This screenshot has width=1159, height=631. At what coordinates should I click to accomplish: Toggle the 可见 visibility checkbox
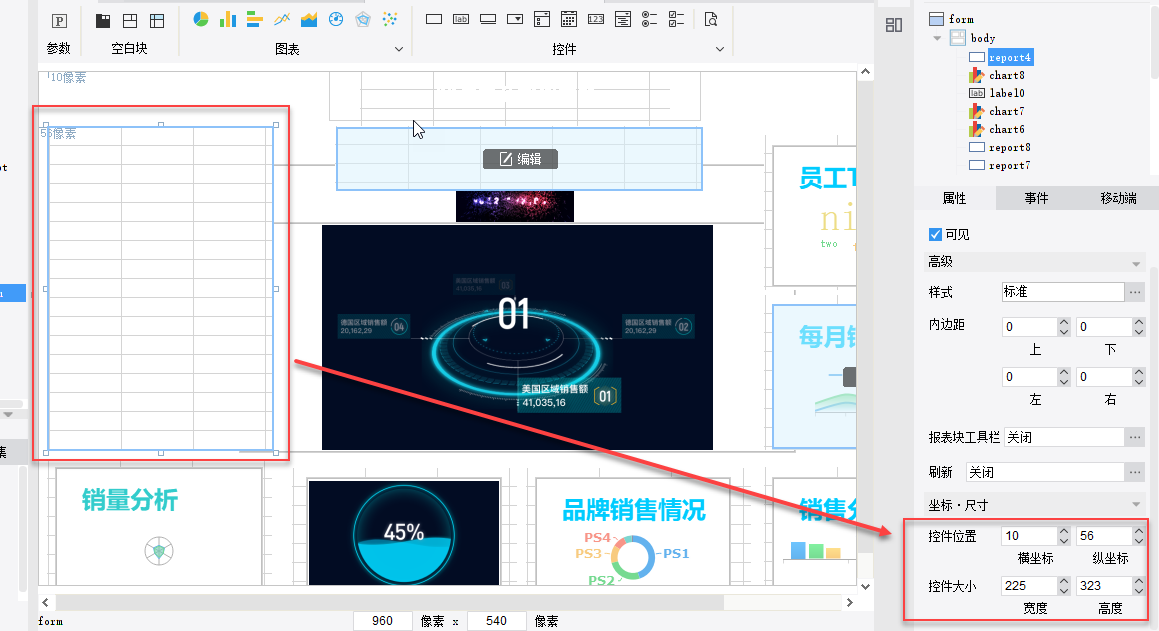935,234
